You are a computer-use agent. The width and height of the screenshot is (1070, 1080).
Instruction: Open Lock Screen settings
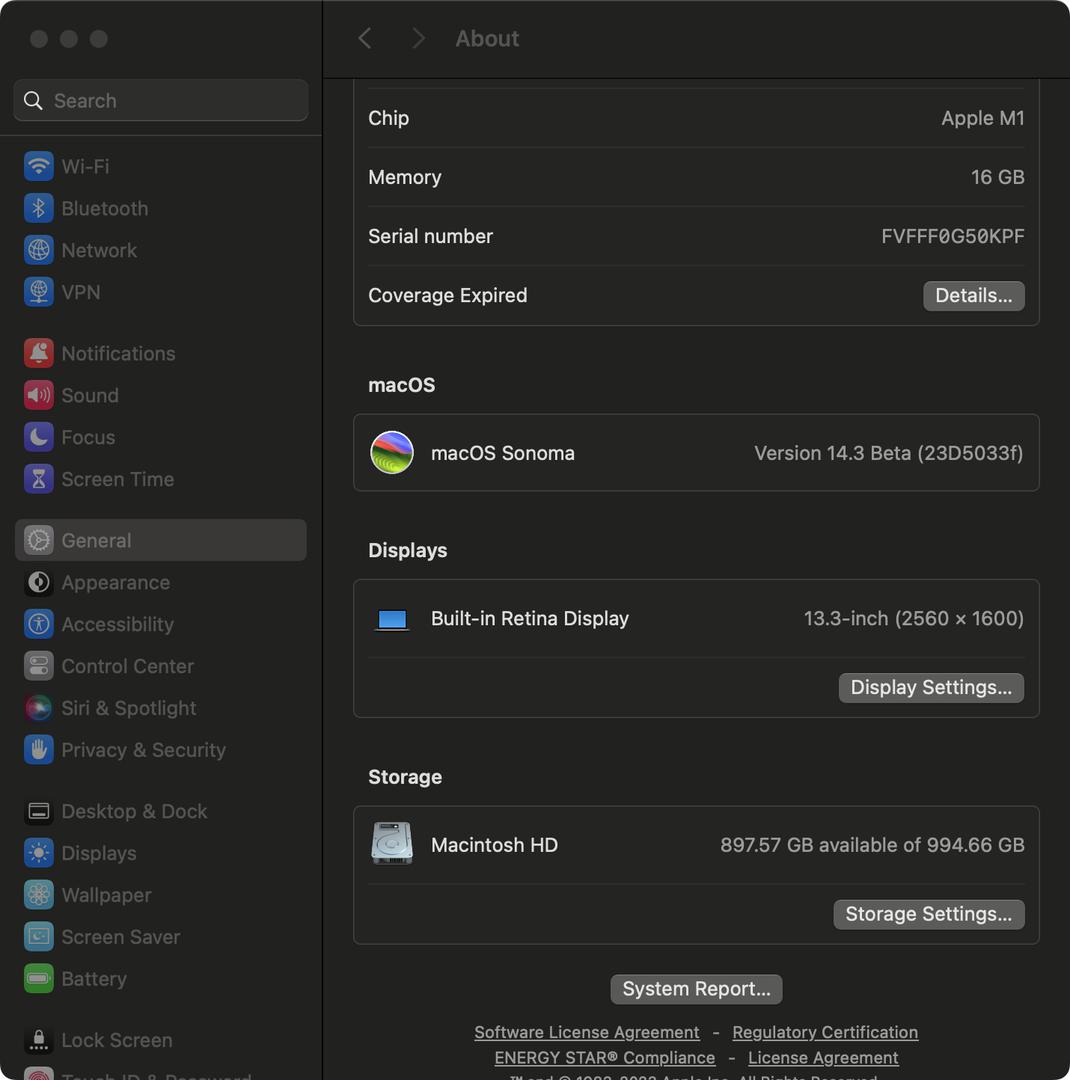pos(161,1040)
